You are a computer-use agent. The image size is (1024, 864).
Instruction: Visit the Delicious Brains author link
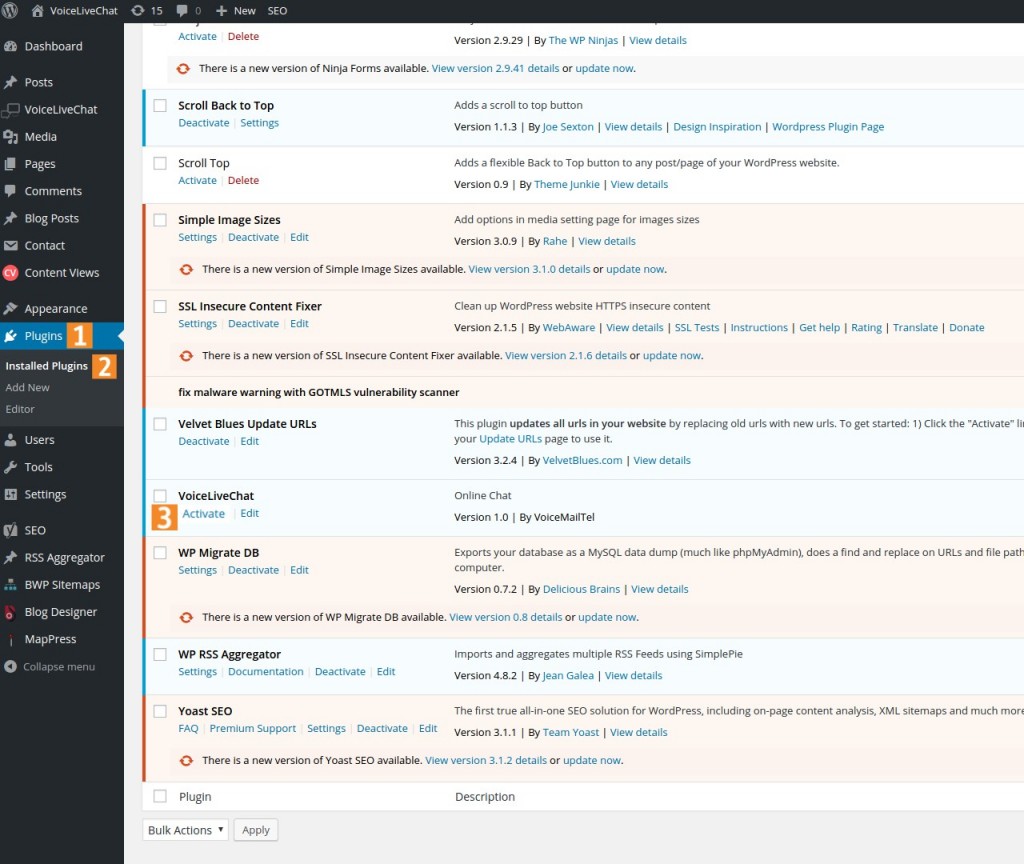point(581,589)
